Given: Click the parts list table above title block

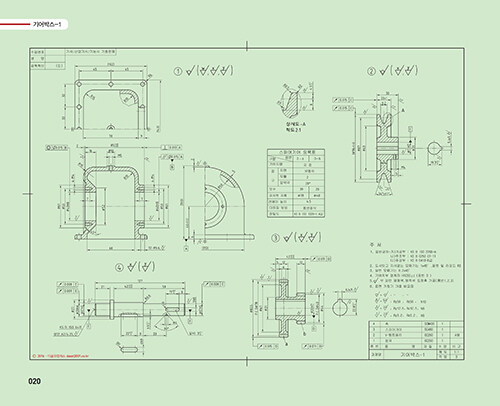Looking at the screenshot, I should pos(416,335).
